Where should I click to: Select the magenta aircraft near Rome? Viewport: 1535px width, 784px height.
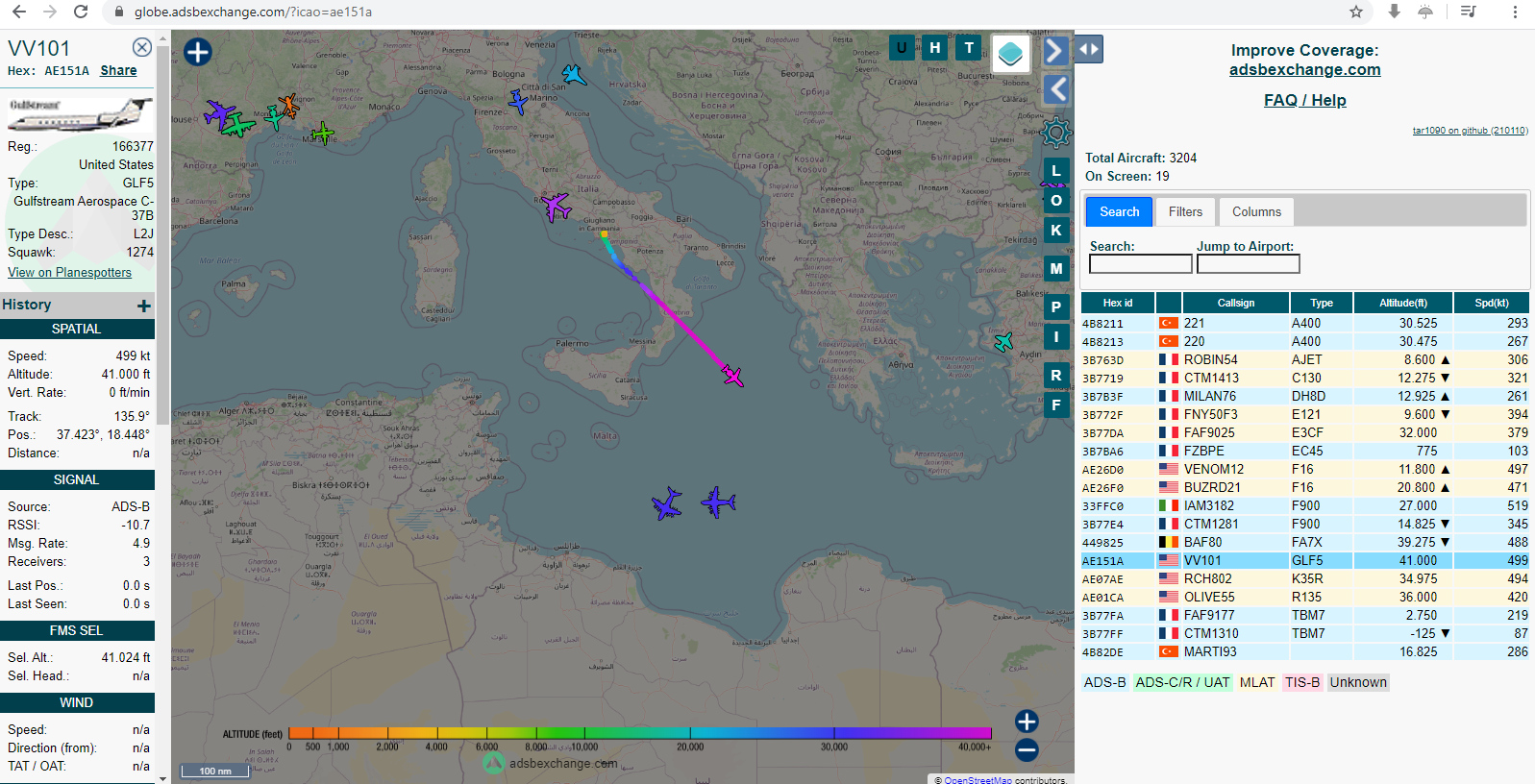555,206
